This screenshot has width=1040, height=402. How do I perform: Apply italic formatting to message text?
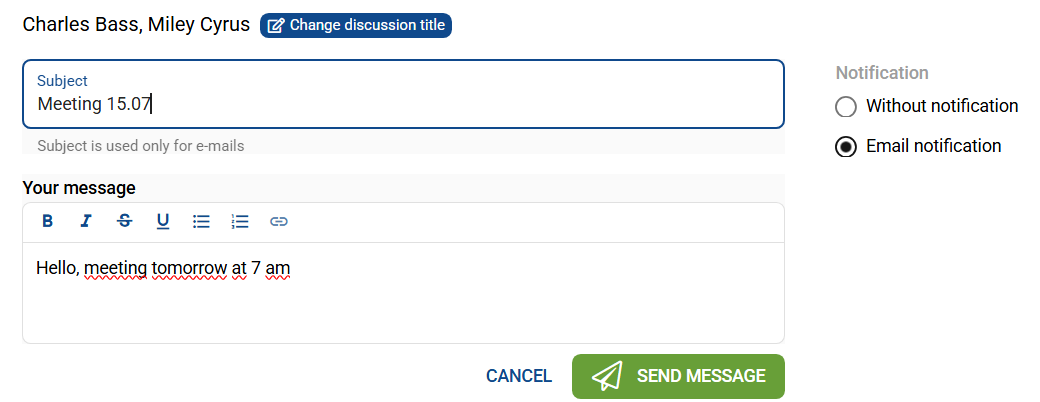tap(86, 221)
